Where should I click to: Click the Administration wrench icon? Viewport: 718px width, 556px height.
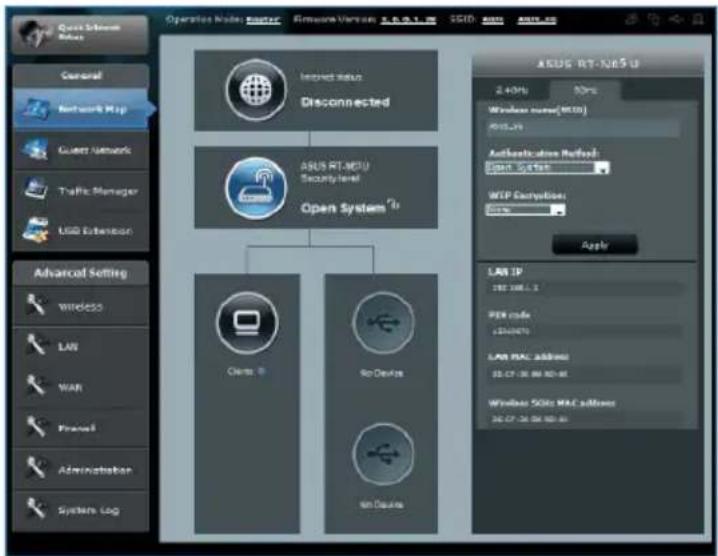[36, 468]
